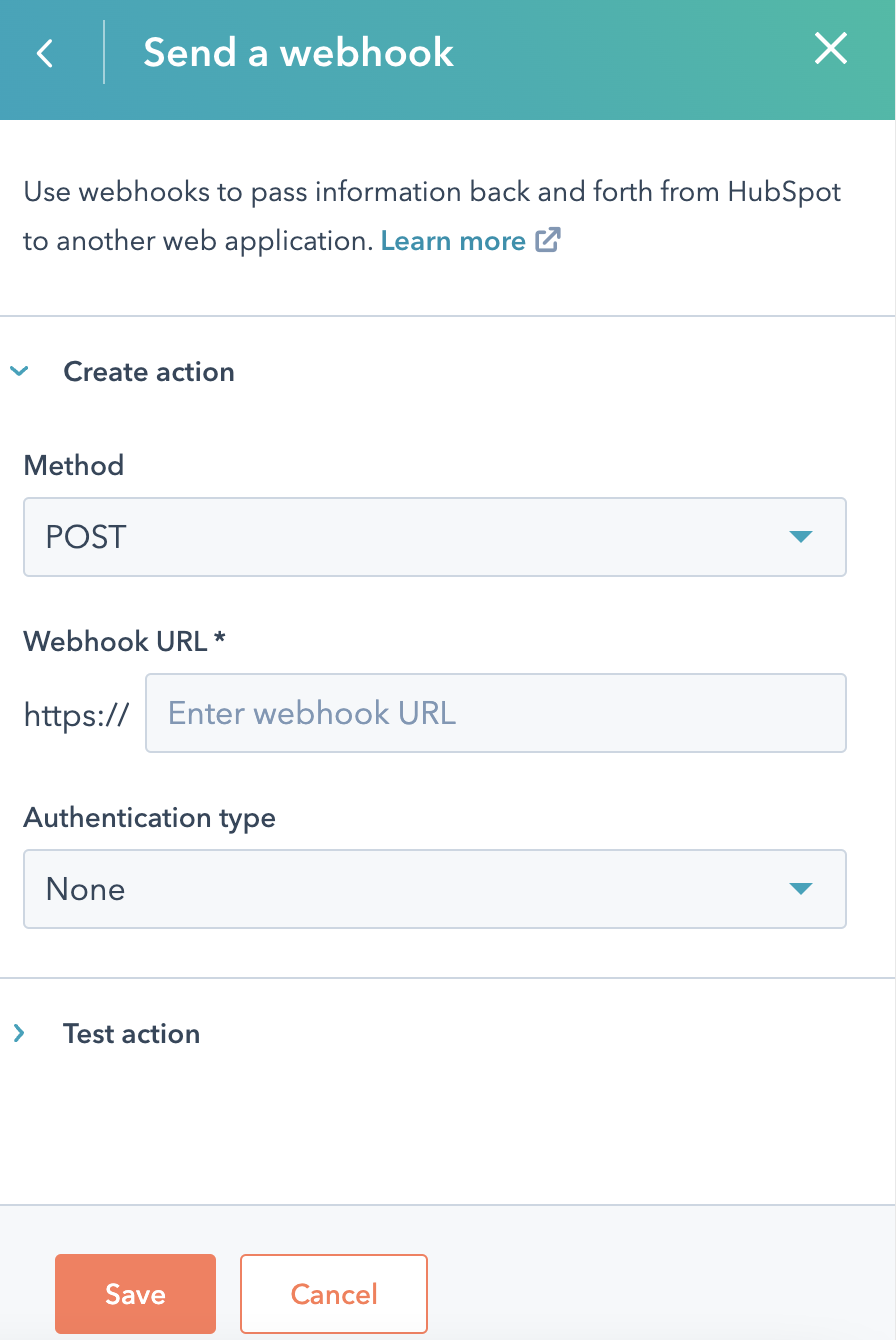
Task: Close the Send a webhook panel
Action: (x=831, y=48)
